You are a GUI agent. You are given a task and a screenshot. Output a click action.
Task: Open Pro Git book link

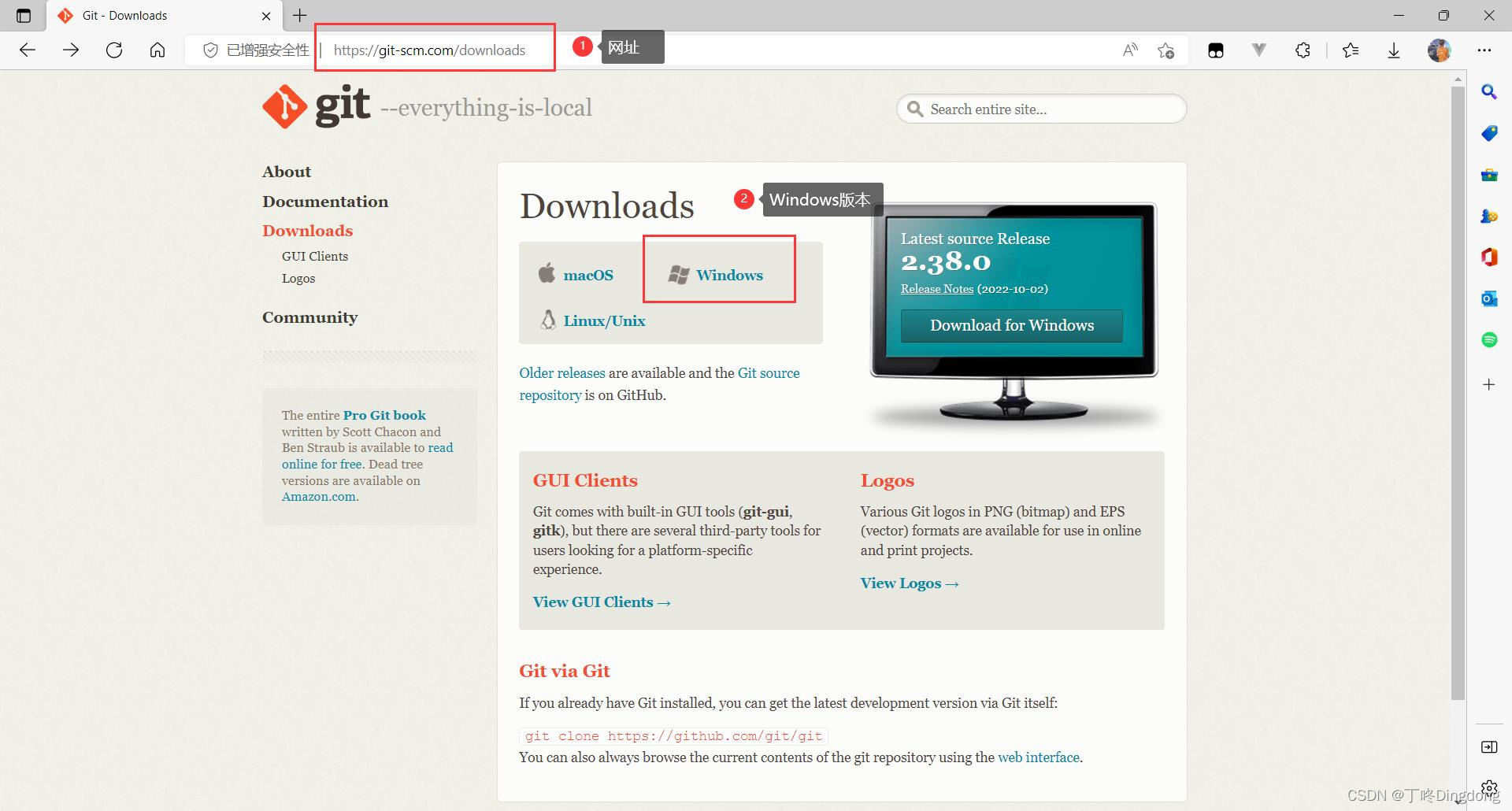384,415
